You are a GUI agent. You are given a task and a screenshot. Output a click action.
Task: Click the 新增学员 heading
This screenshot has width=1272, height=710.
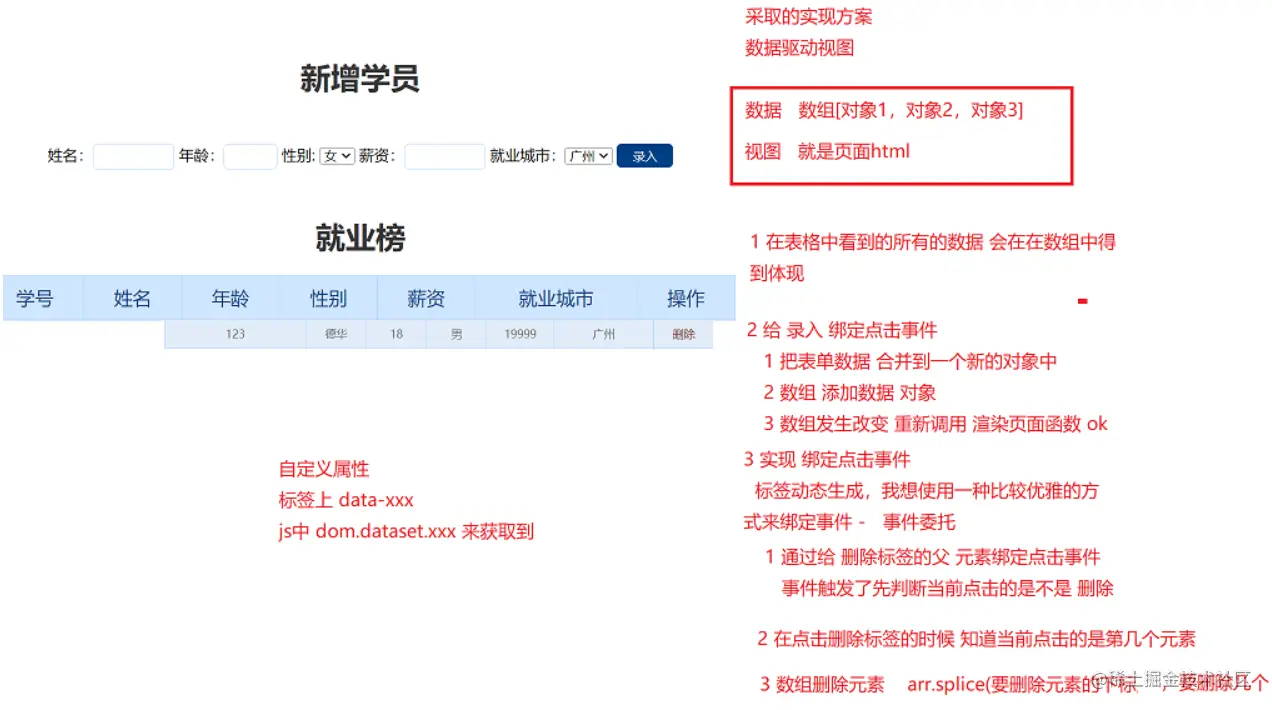point(360,78)
